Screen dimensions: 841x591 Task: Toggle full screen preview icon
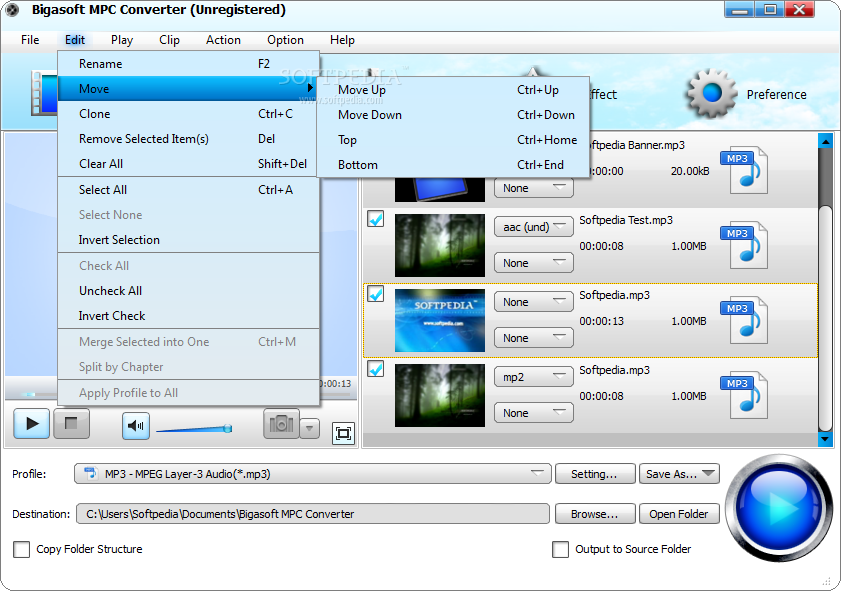click(x=343, y=433)
